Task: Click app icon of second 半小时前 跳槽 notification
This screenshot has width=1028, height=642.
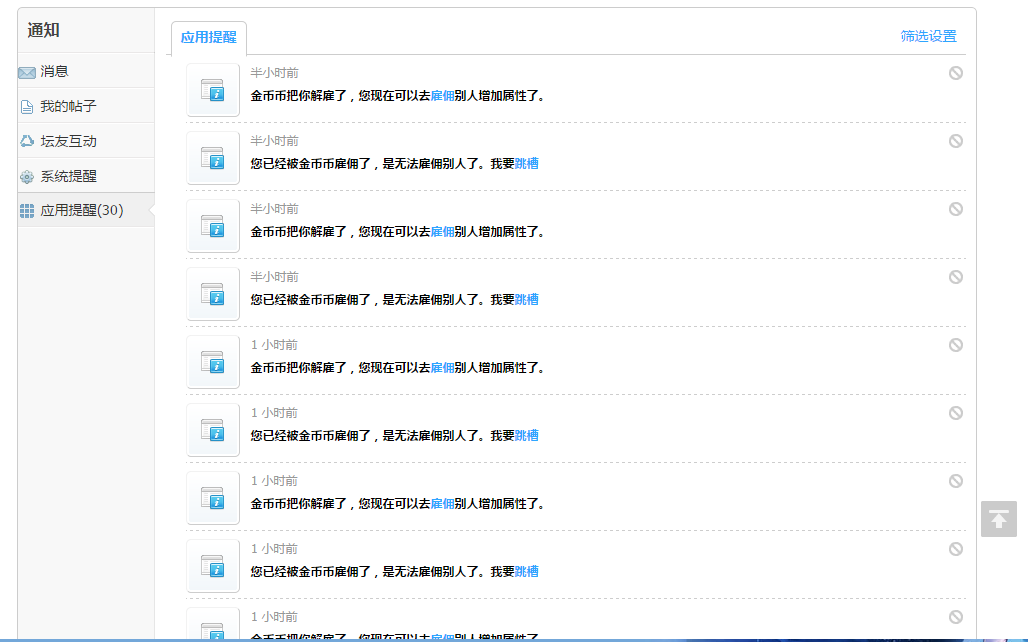Action: 213,294
